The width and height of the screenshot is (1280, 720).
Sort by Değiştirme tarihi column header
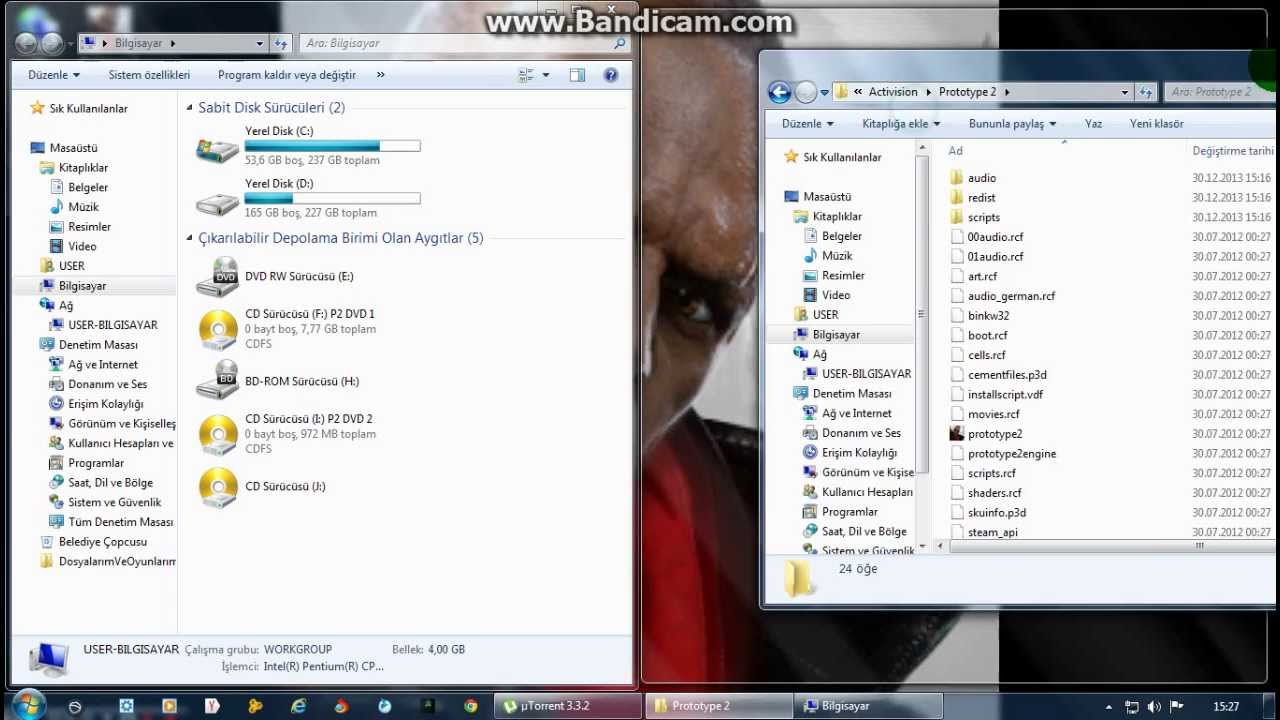(1232, 151)
